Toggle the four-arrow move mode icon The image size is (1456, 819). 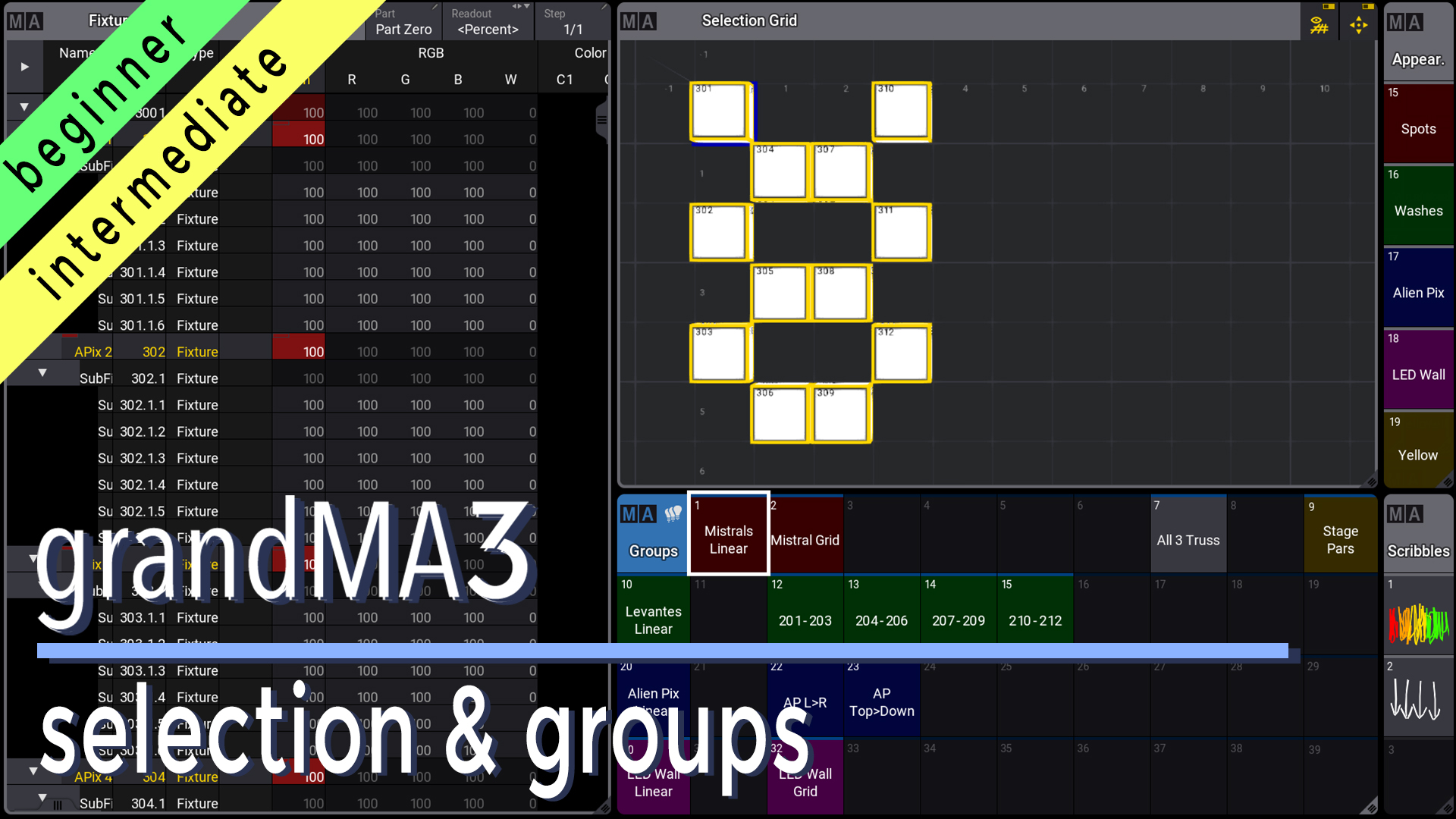point(1358,25)
